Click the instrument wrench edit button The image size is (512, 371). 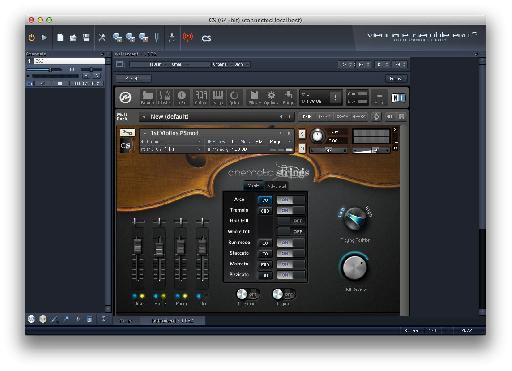pyautogui.click(x=127, y=133)
